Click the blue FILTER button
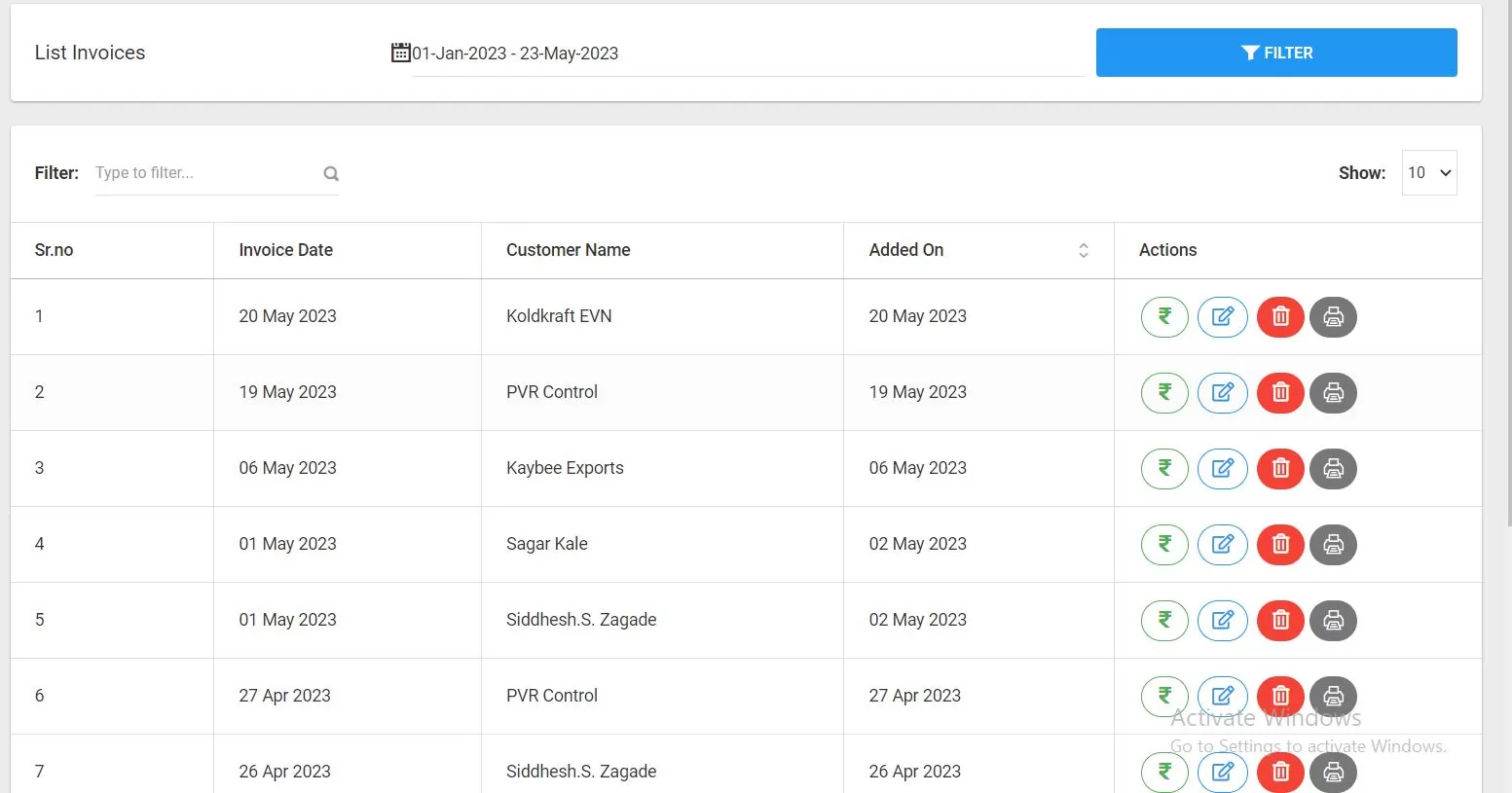 (x=1276, y=53)
